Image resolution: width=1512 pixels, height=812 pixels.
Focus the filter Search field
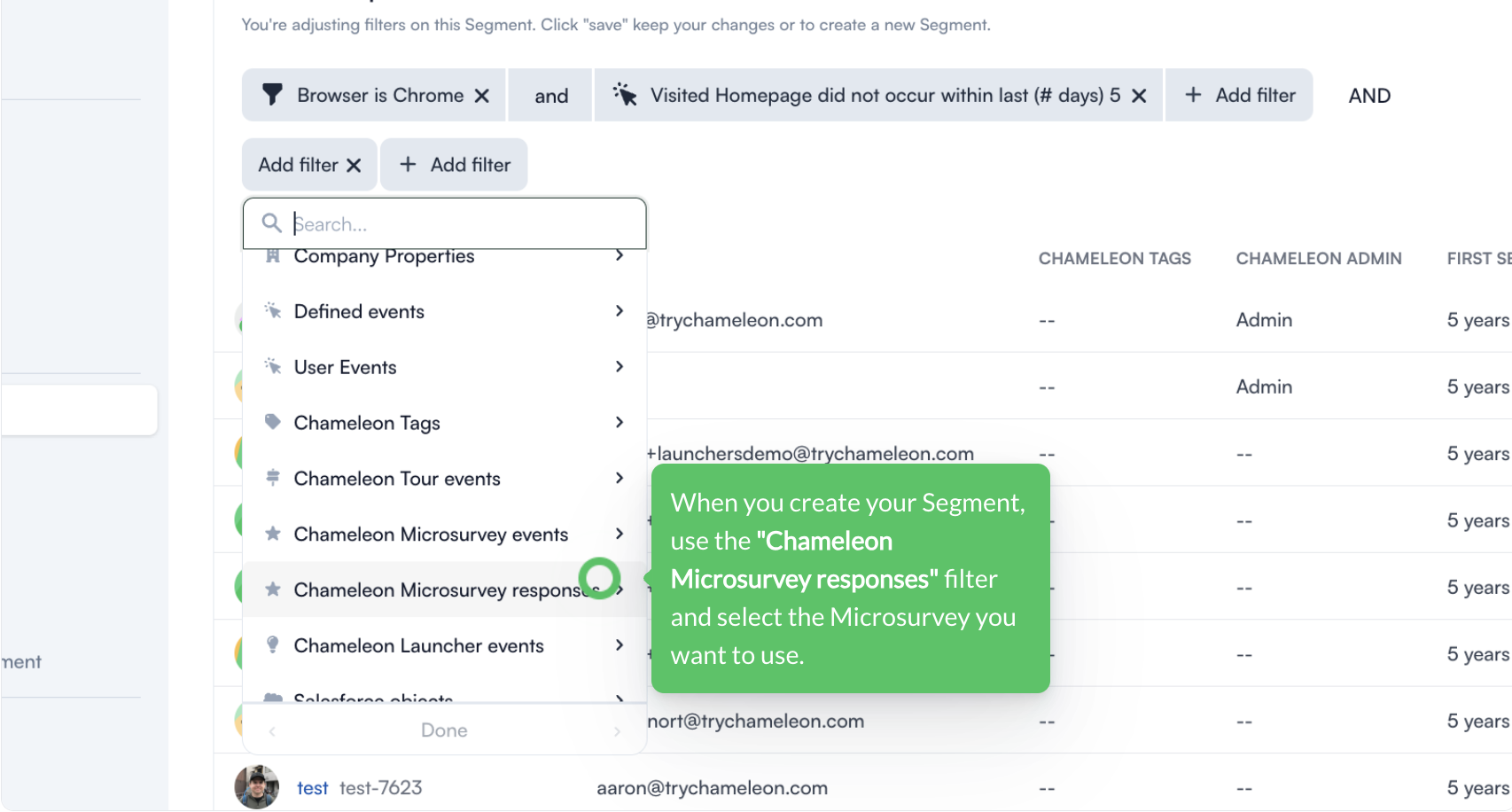(x=445, y=223)
